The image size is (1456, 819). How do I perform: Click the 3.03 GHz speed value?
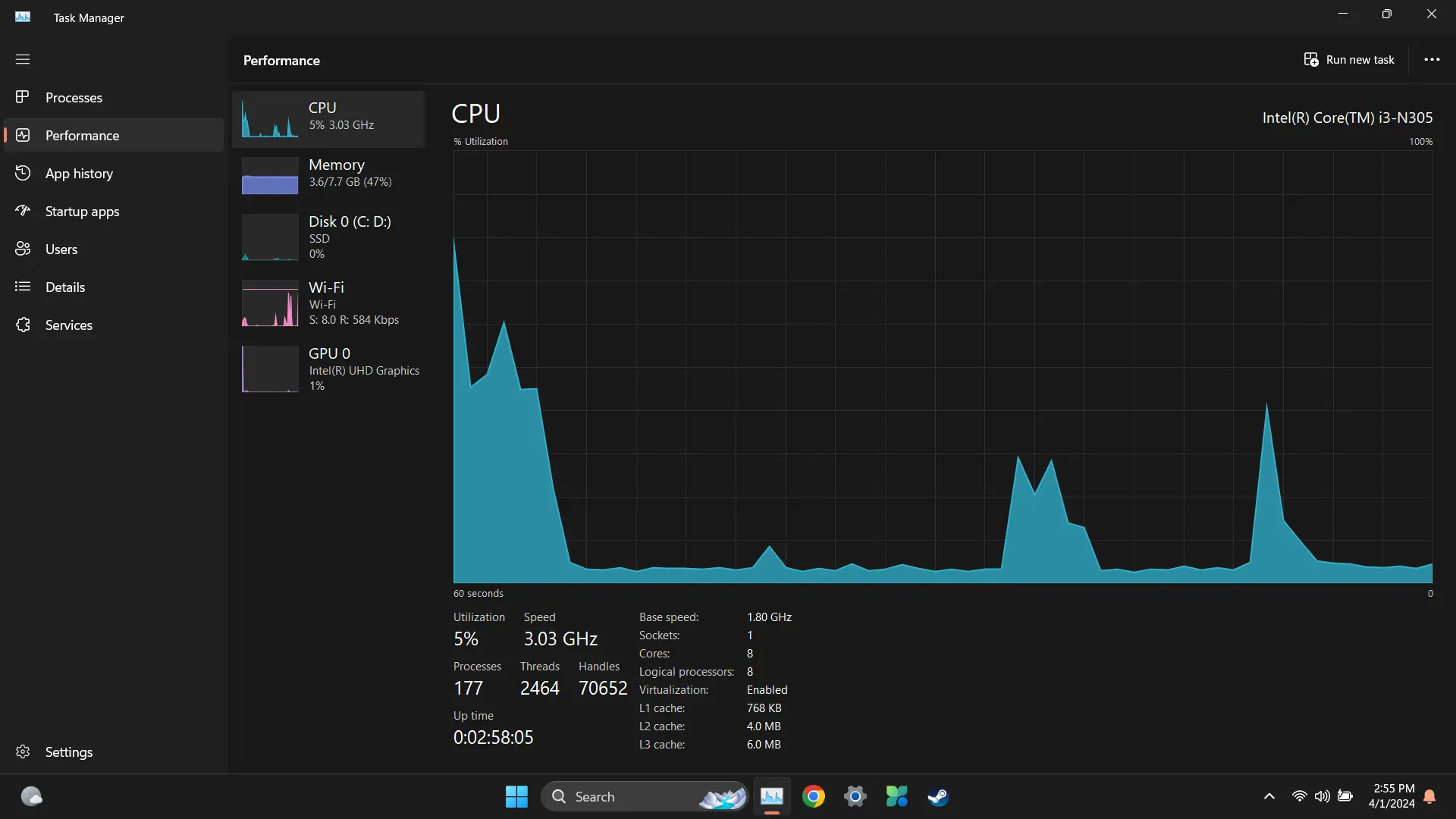pyautogui.click(x=560, y=639)
